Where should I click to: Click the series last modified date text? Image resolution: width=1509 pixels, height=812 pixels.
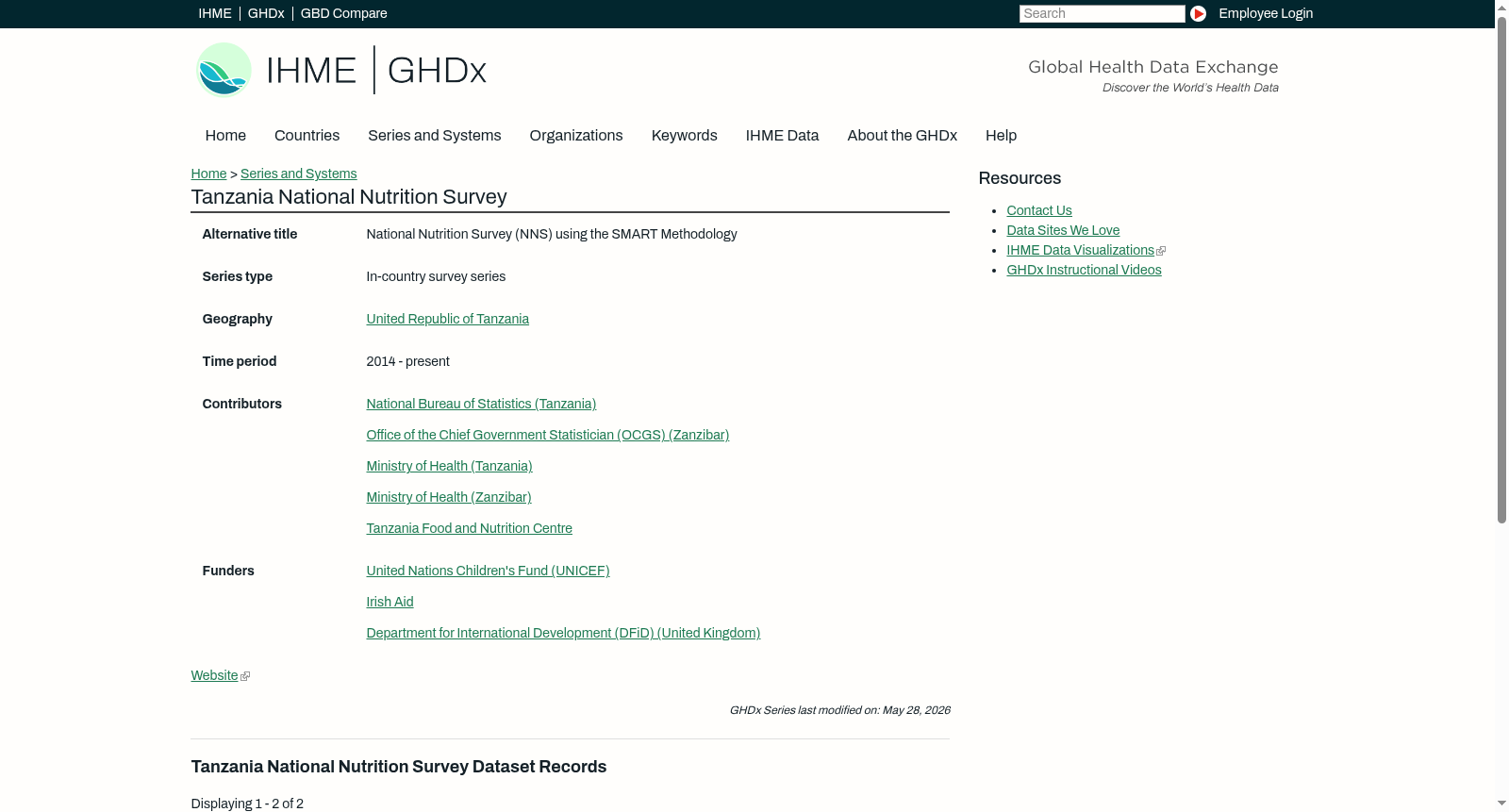point(839,710)
